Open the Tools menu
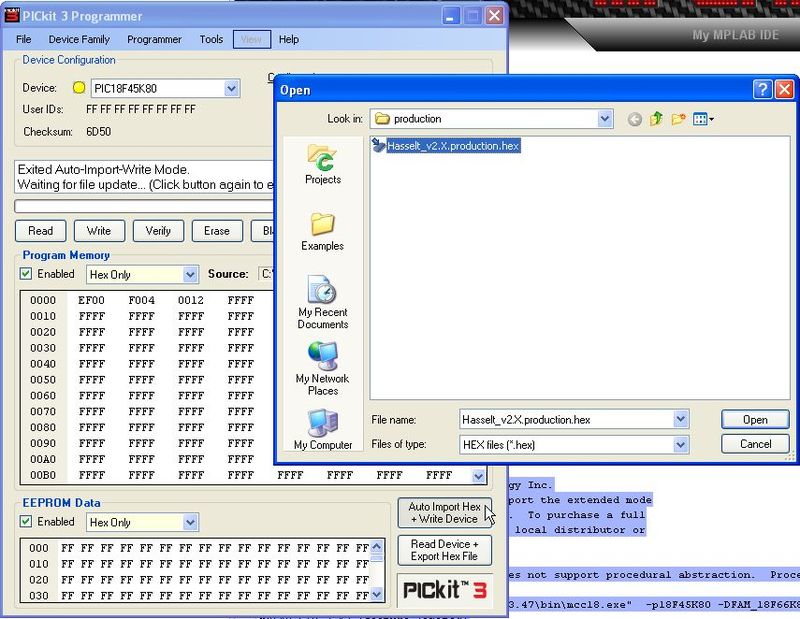 210,39
